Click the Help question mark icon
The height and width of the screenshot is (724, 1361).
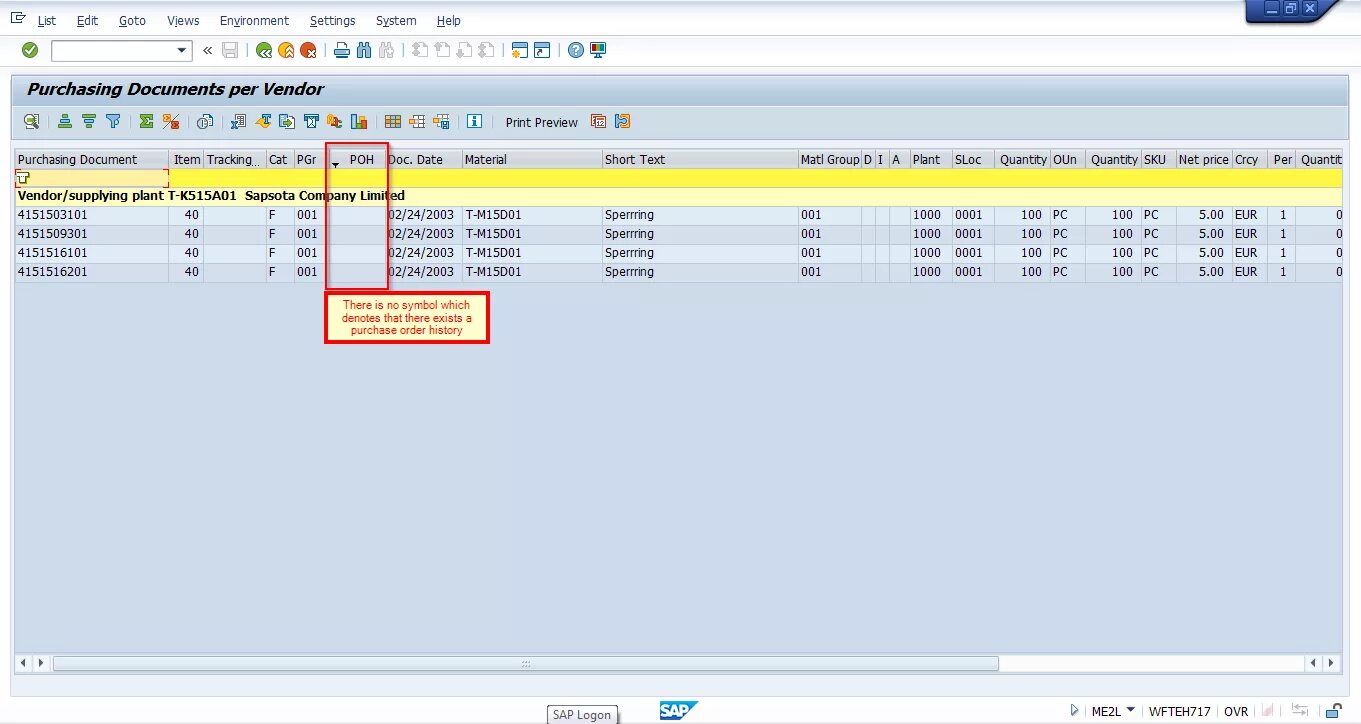coord(576,50)
